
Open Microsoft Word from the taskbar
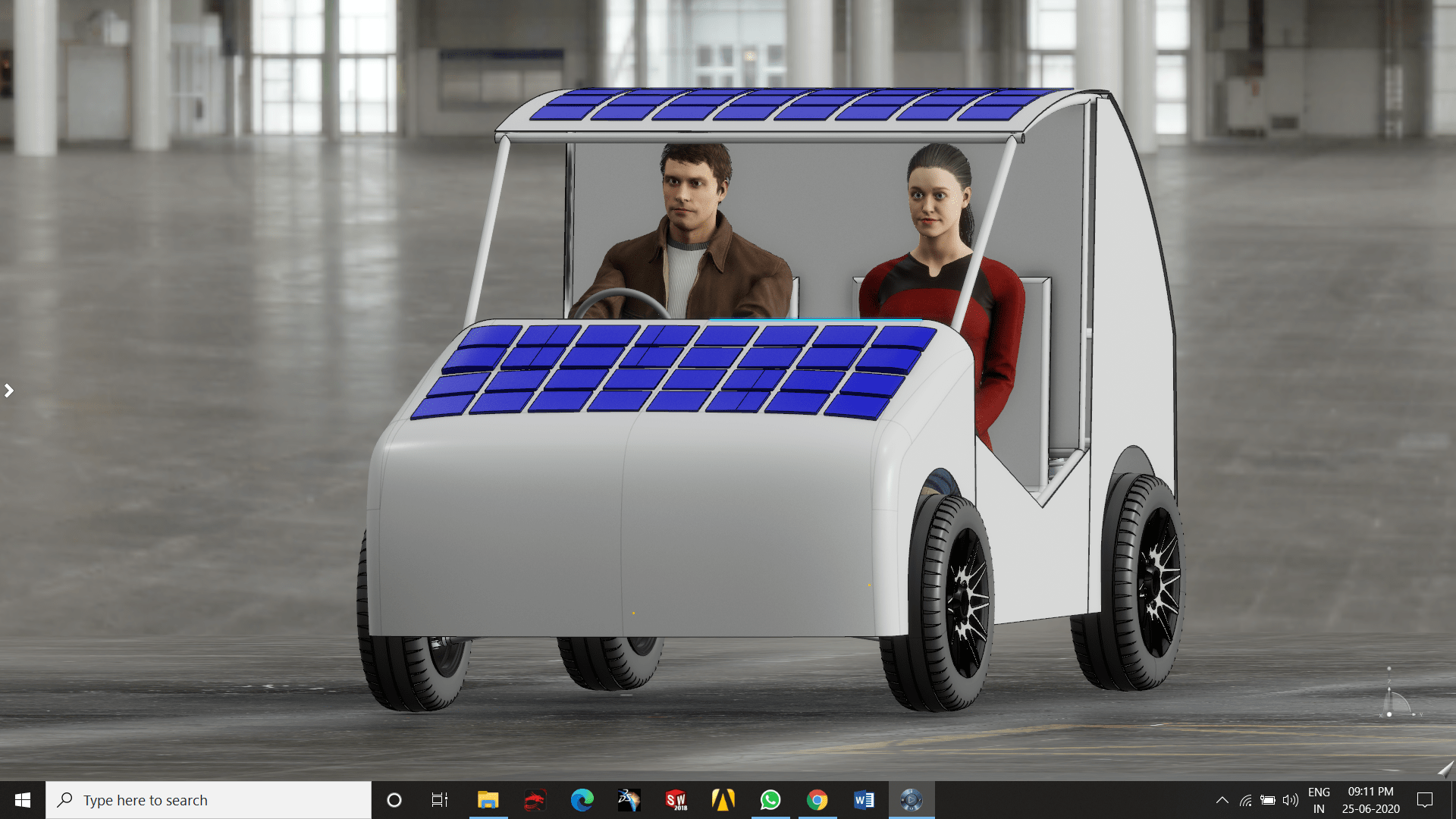pyautogui.click(x=864, y=800)
